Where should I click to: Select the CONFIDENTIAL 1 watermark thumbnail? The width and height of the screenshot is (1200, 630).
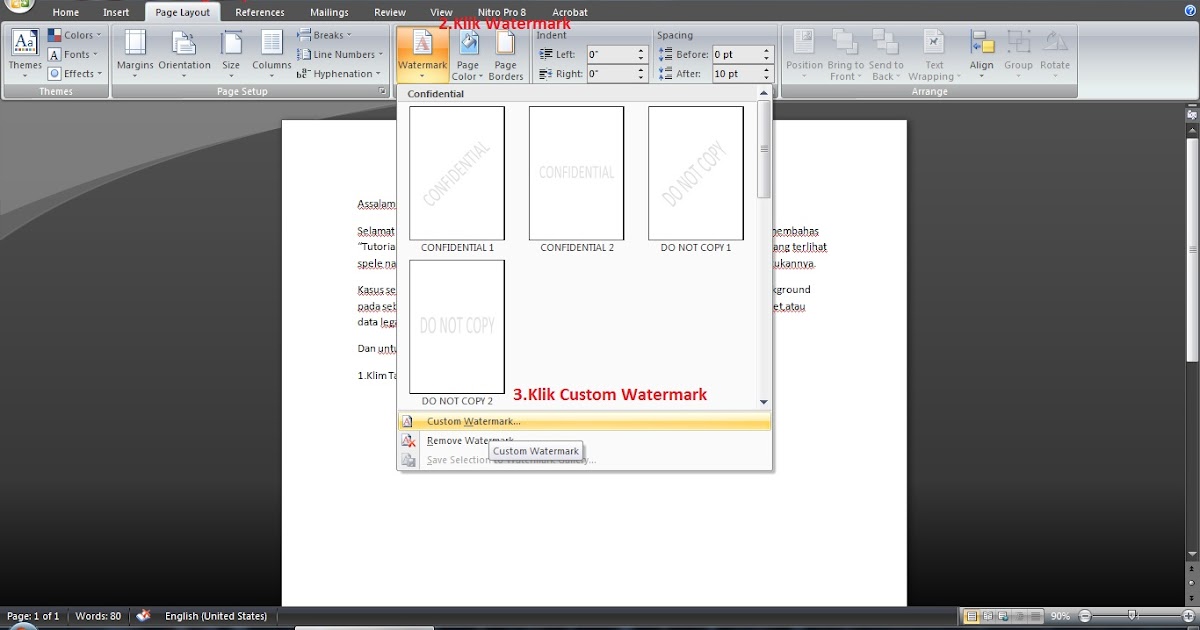click(456, 172)
